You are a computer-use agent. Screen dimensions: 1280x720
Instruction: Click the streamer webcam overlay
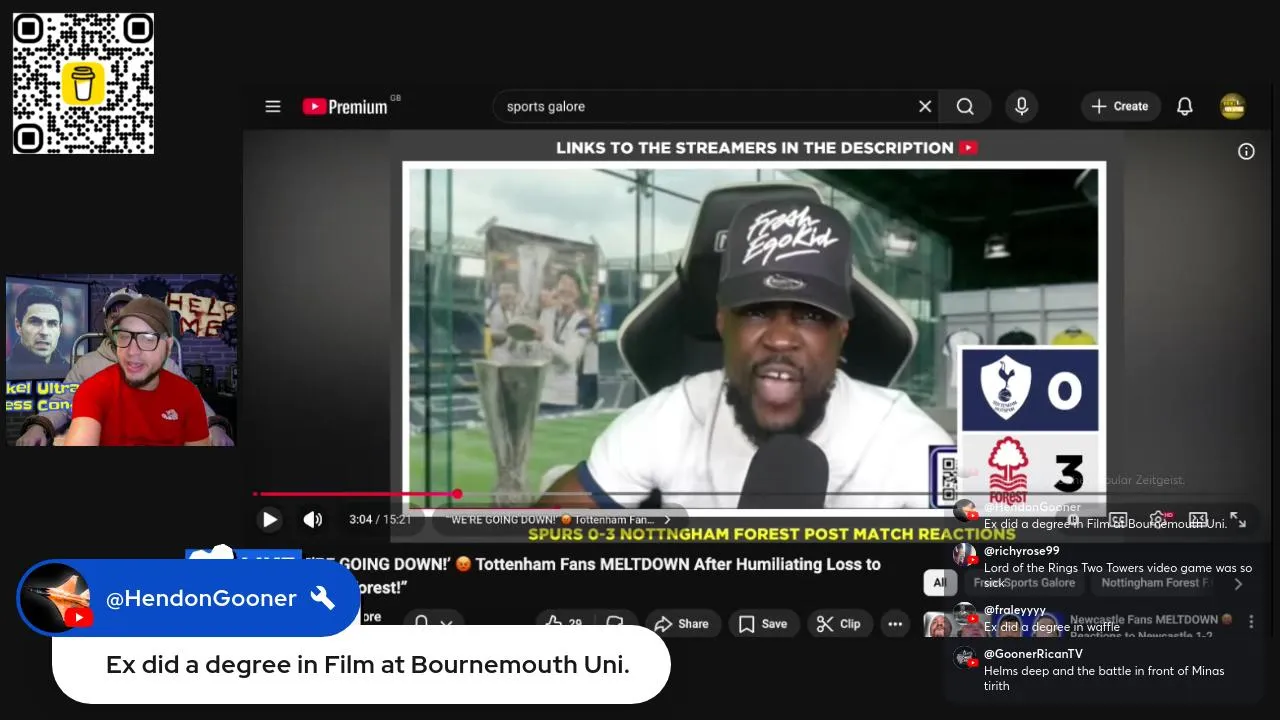coord(121,360)
